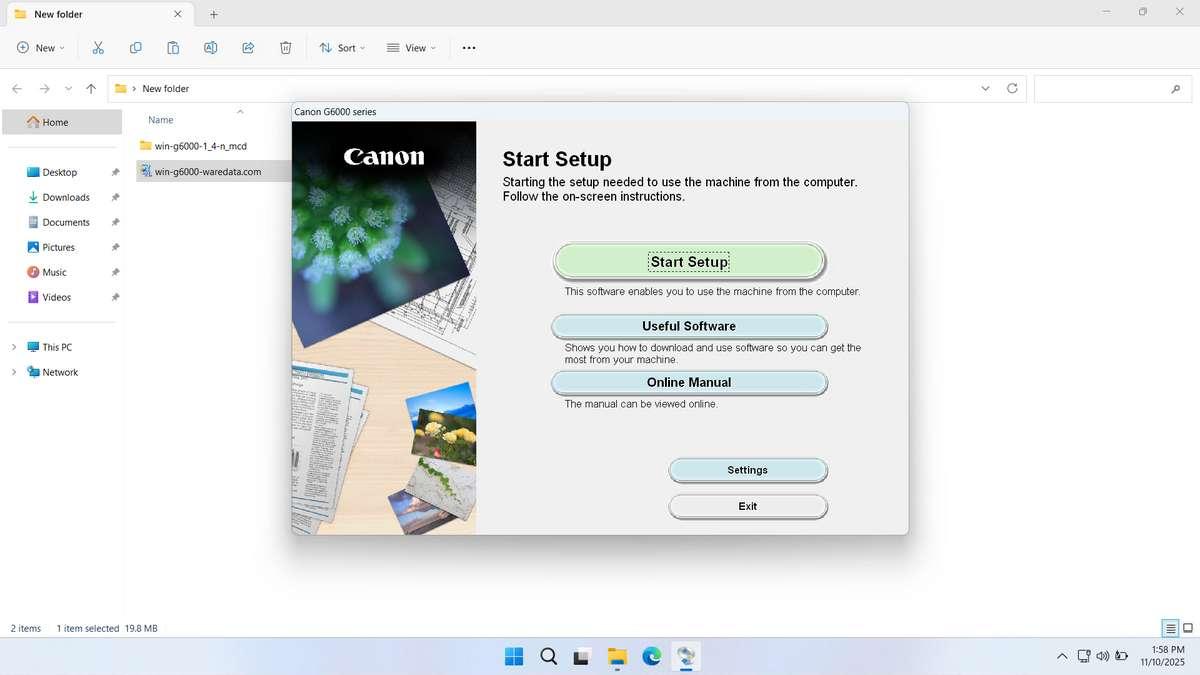Open the Online Manual

tap(688, 381)
